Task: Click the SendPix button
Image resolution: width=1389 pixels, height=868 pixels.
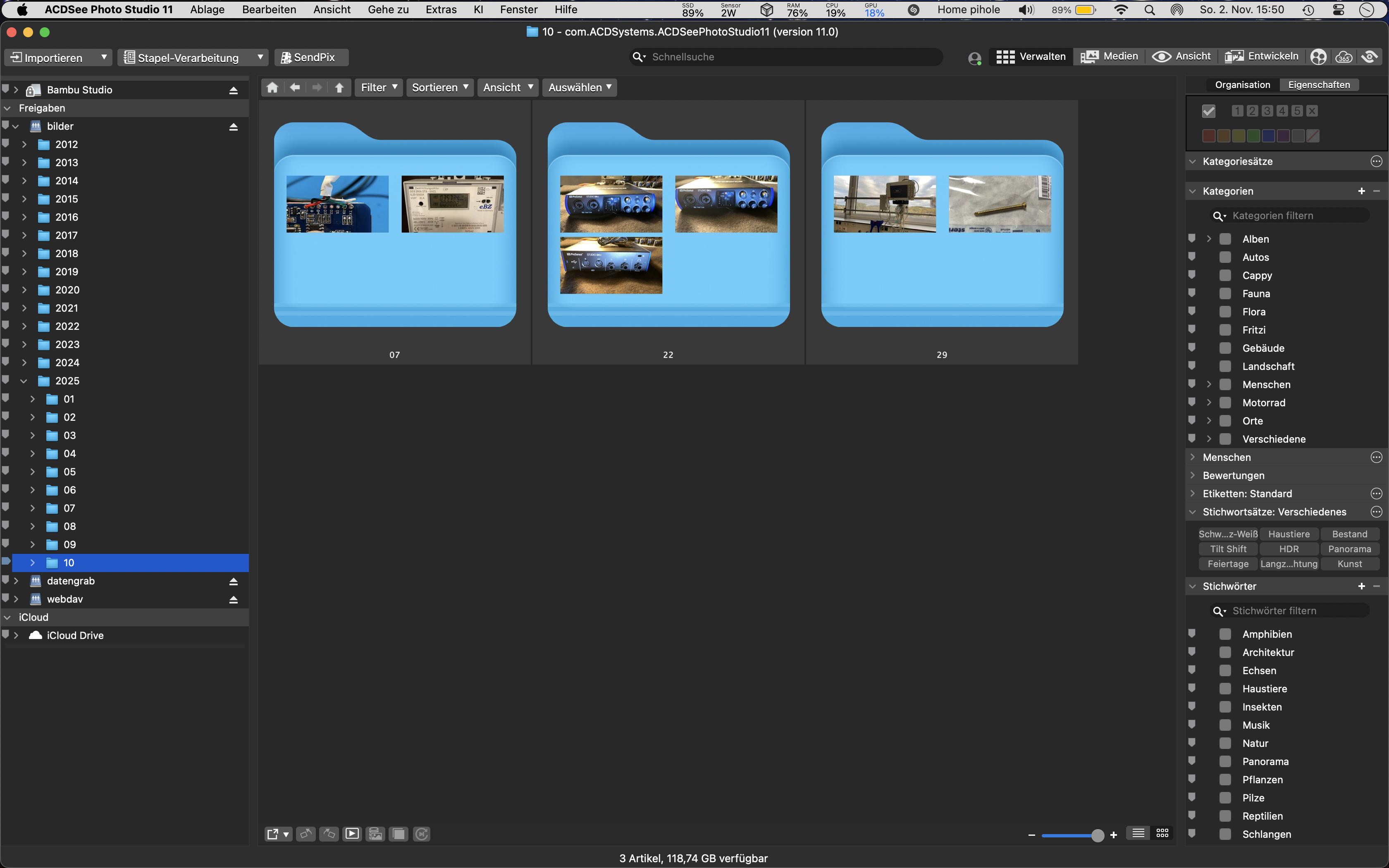Action: click(x=311, y=57)
